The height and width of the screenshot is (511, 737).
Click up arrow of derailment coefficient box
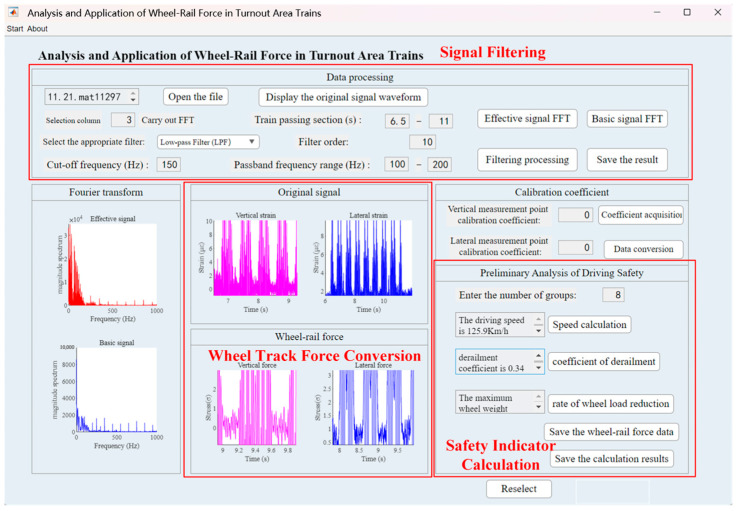539,356
